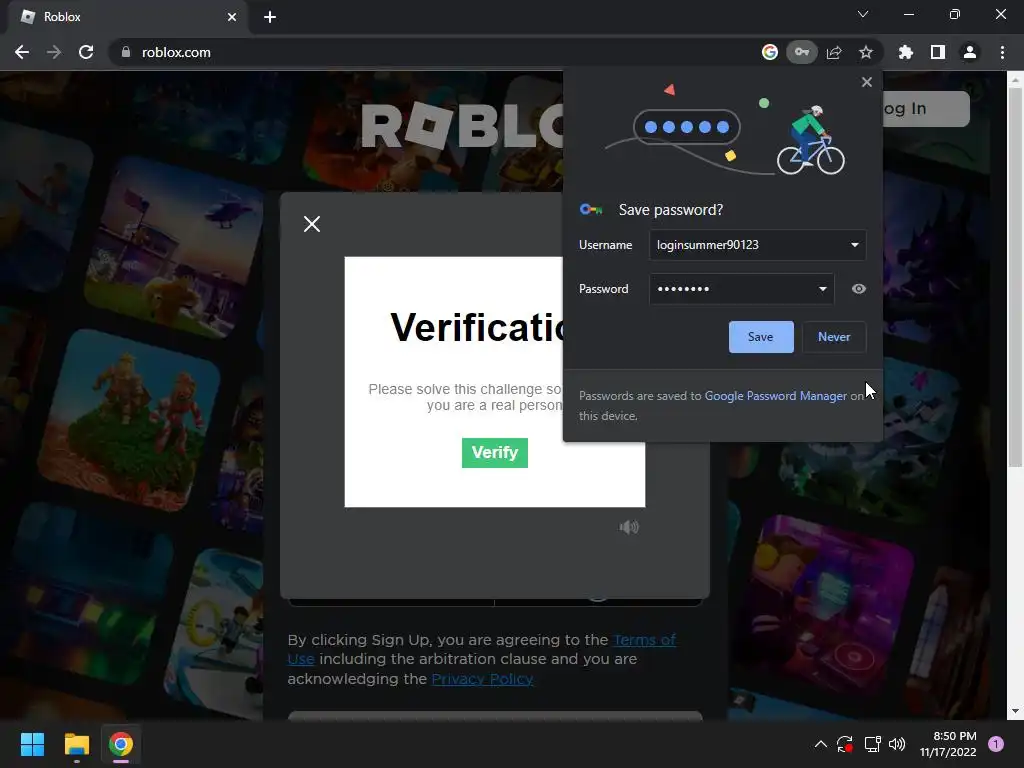The width and height of the screenshot is (1024, 768).
Task: Click the masked password field
Action: [x=741, y=289]
